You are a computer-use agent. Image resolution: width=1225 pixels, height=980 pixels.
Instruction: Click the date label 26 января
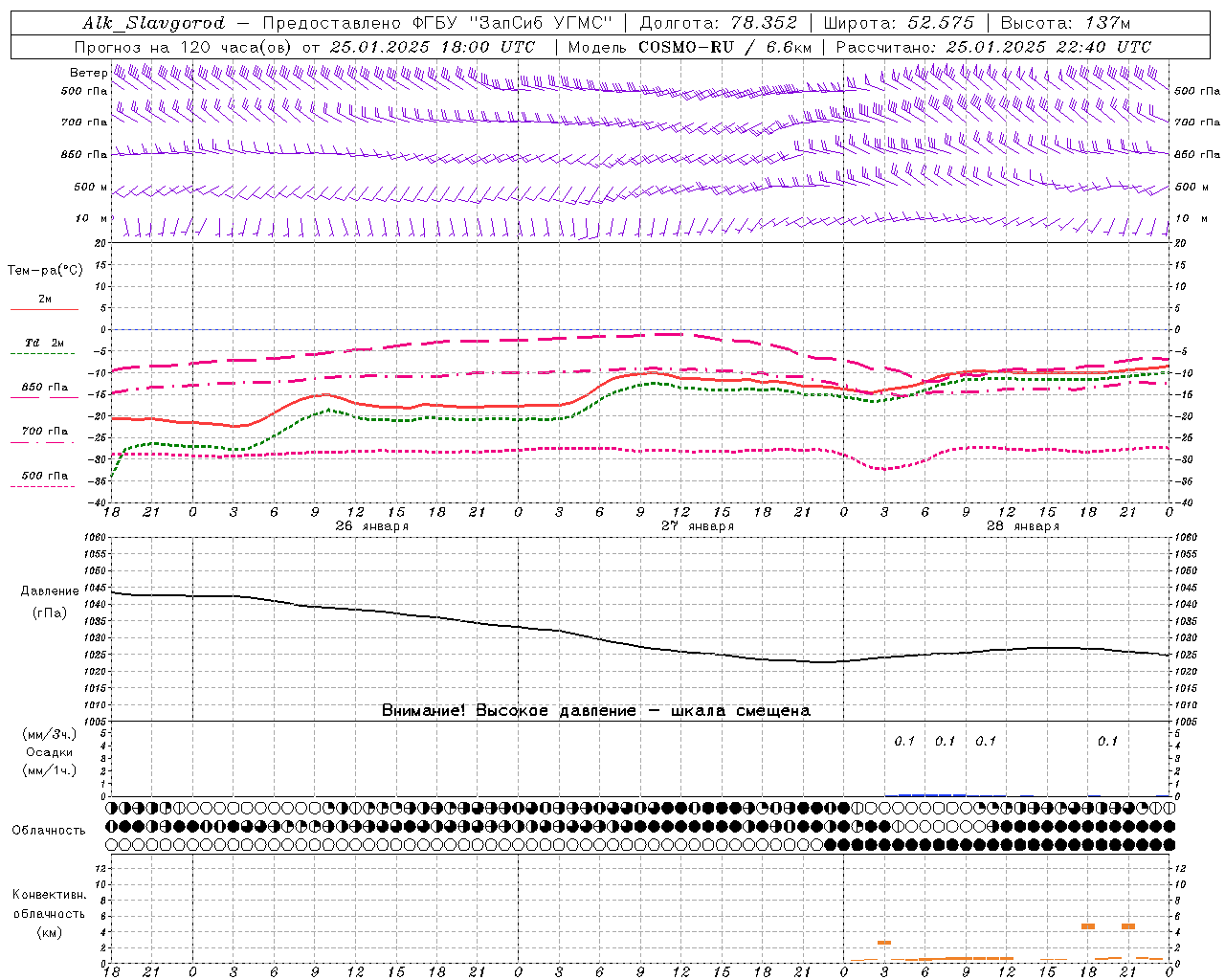[x=371, y=526]
